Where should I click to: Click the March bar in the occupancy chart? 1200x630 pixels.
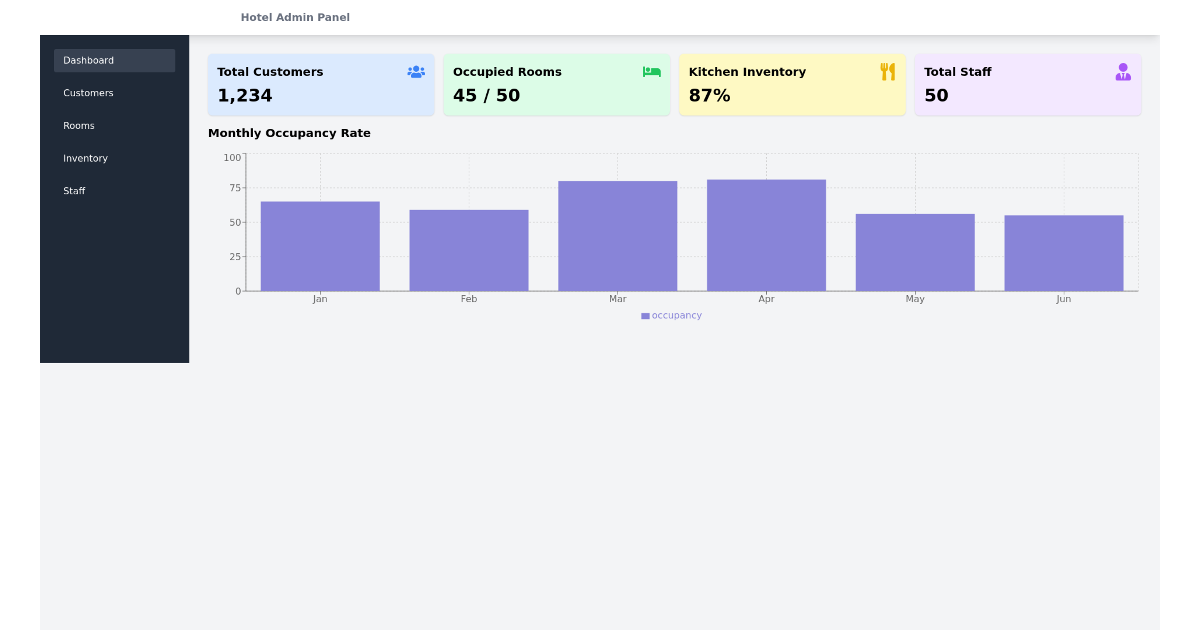click(x=617, y=235)
